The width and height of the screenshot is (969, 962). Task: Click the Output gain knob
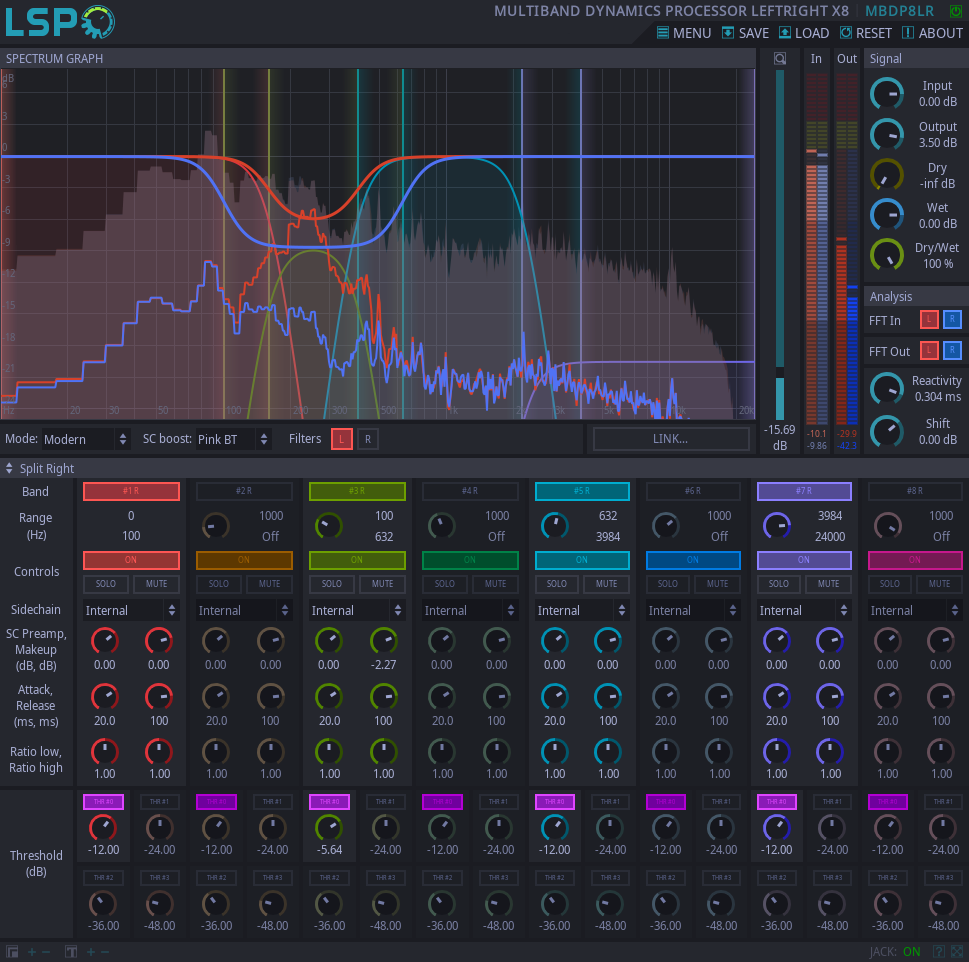click(887, 135)
